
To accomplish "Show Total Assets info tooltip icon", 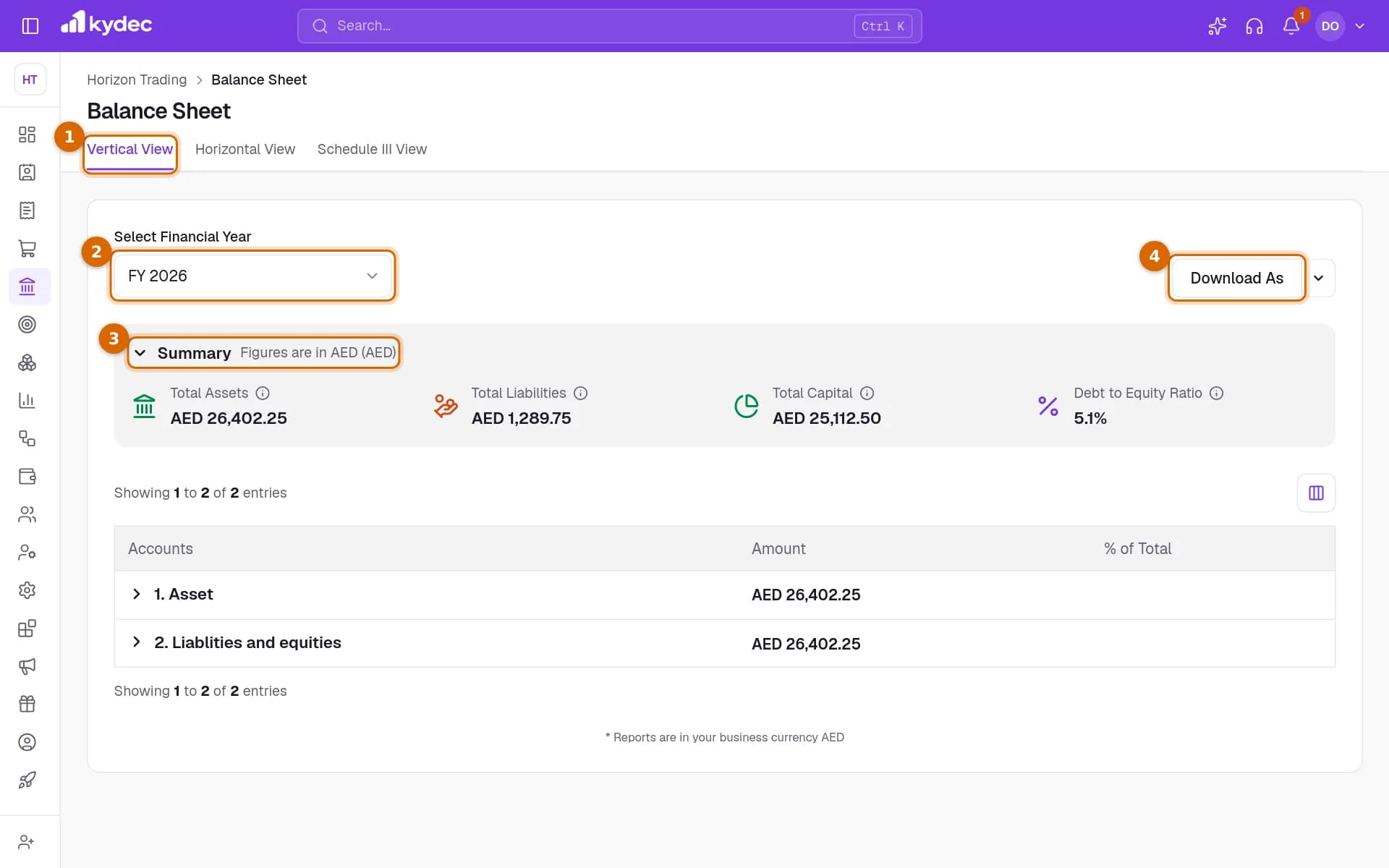I will [263, 393].
